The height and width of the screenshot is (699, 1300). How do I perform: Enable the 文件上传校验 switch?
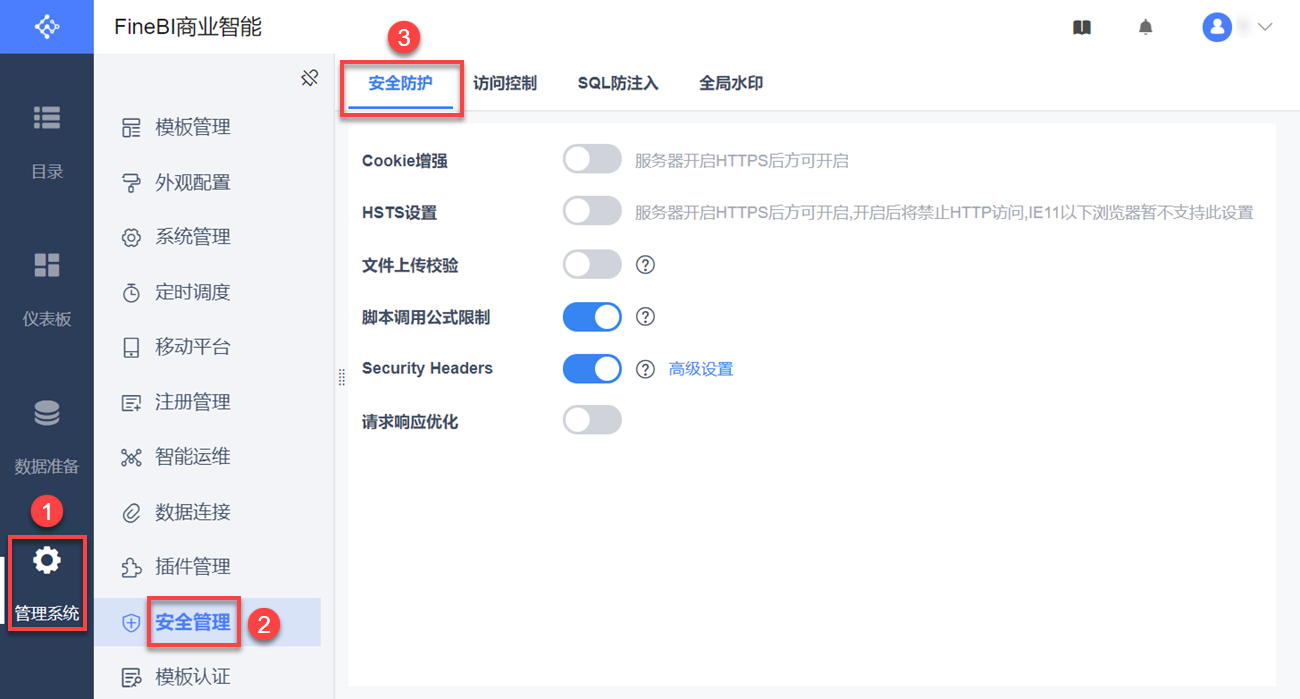592,265
